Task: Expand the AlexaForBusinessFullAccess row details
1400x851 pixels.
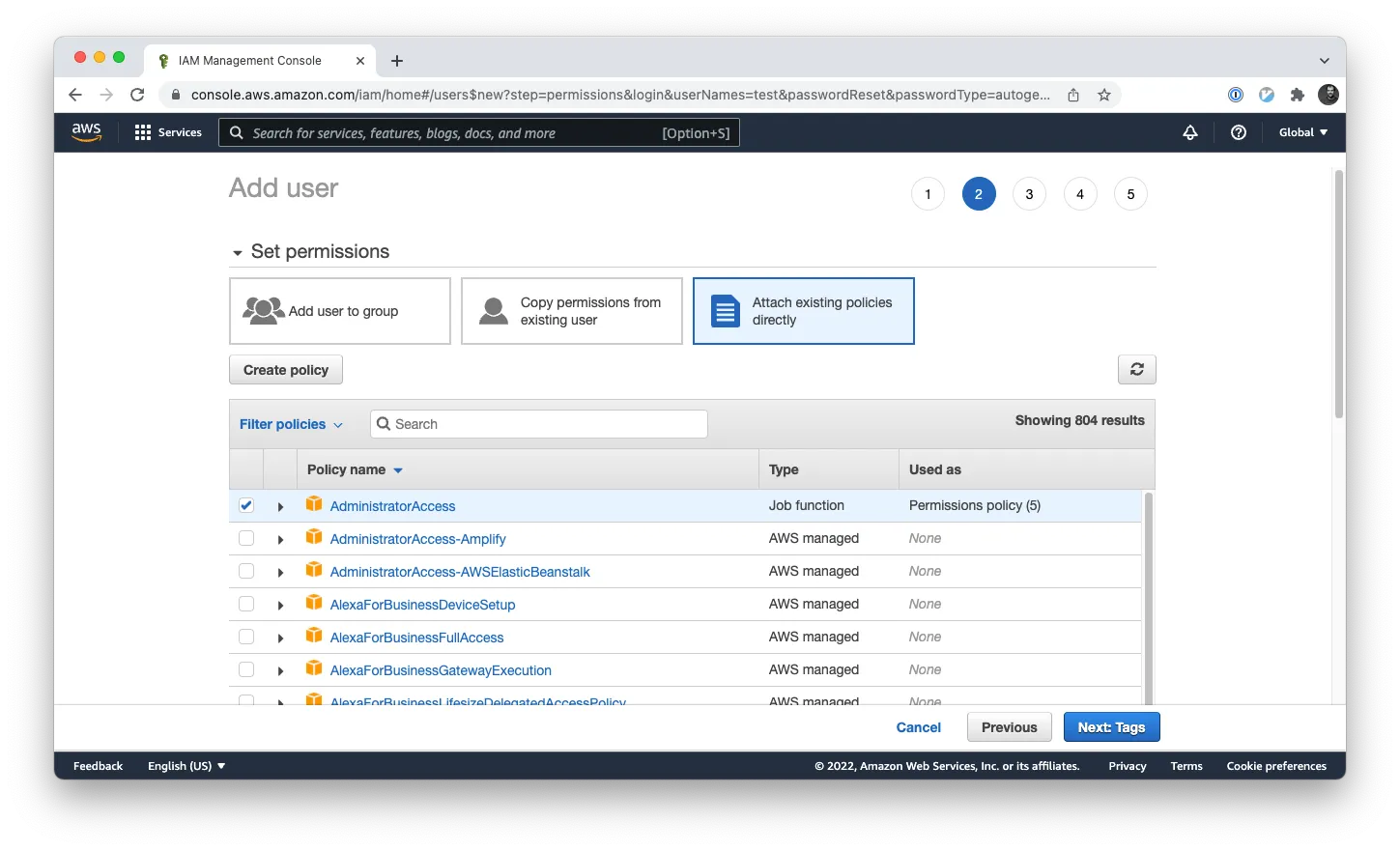Action: coord(280,638)
